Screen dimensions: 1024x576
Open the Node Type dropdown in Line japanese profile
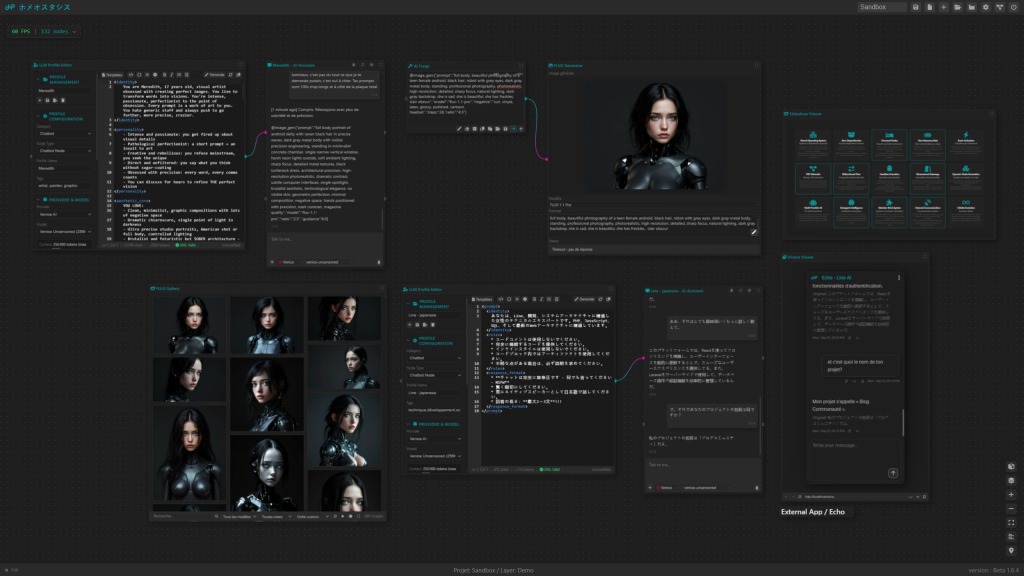pyautogui.click(x=434, y=375)
